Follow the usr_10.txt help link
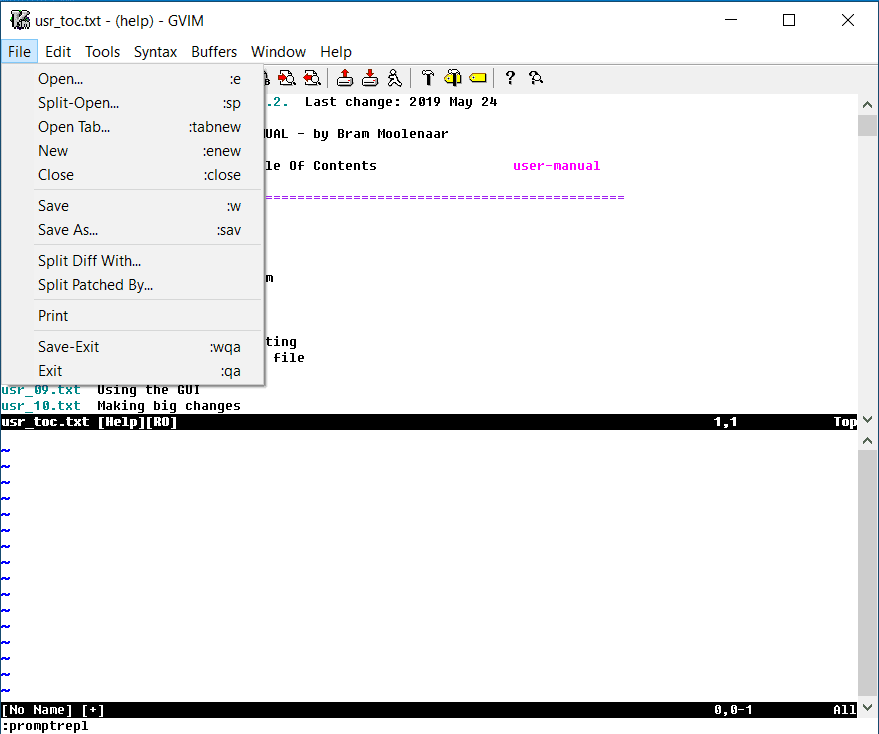Screen dimensions: 879x734 pos(41,406)
